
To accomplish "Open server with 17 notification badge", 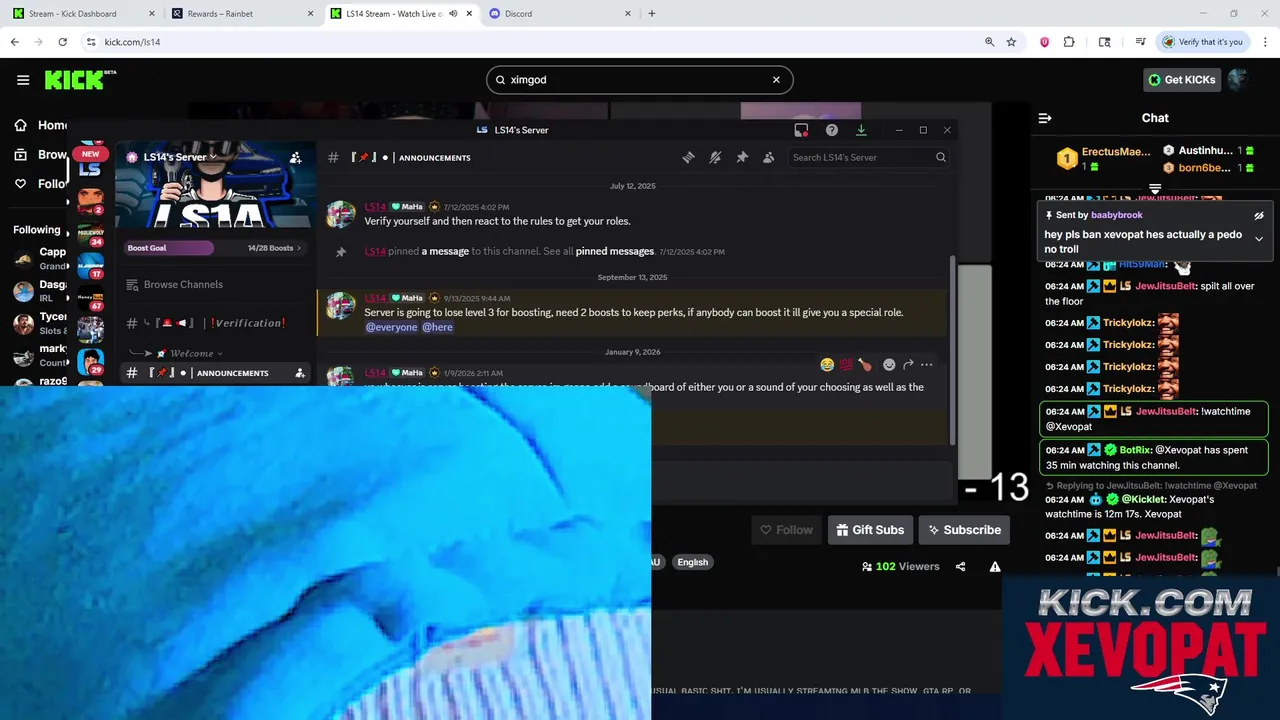I will click(90, 264).
